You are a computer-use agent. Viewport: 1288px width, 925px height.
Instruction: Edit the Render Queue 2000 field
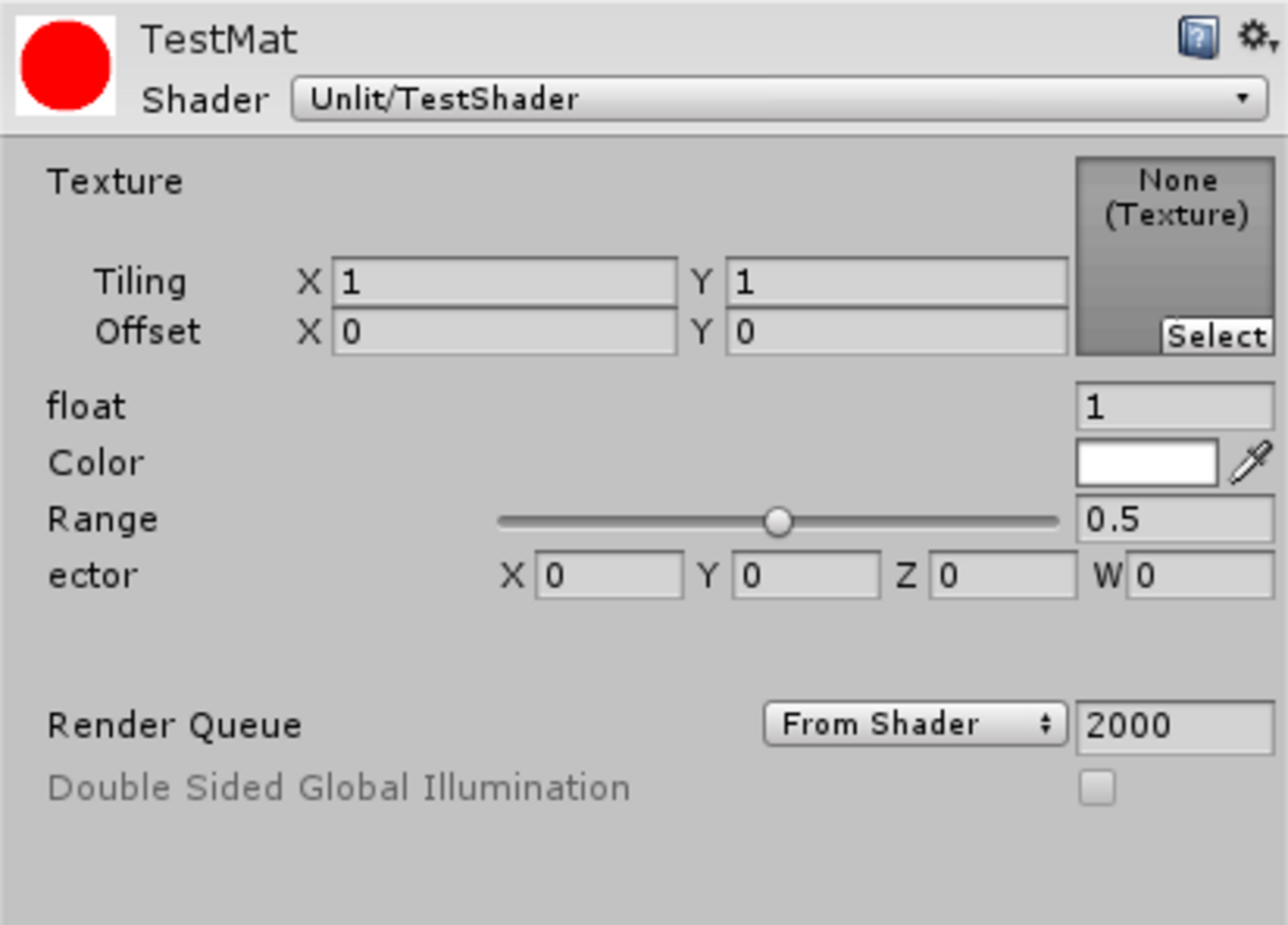pyautogui.click(x=1174, y=726)
